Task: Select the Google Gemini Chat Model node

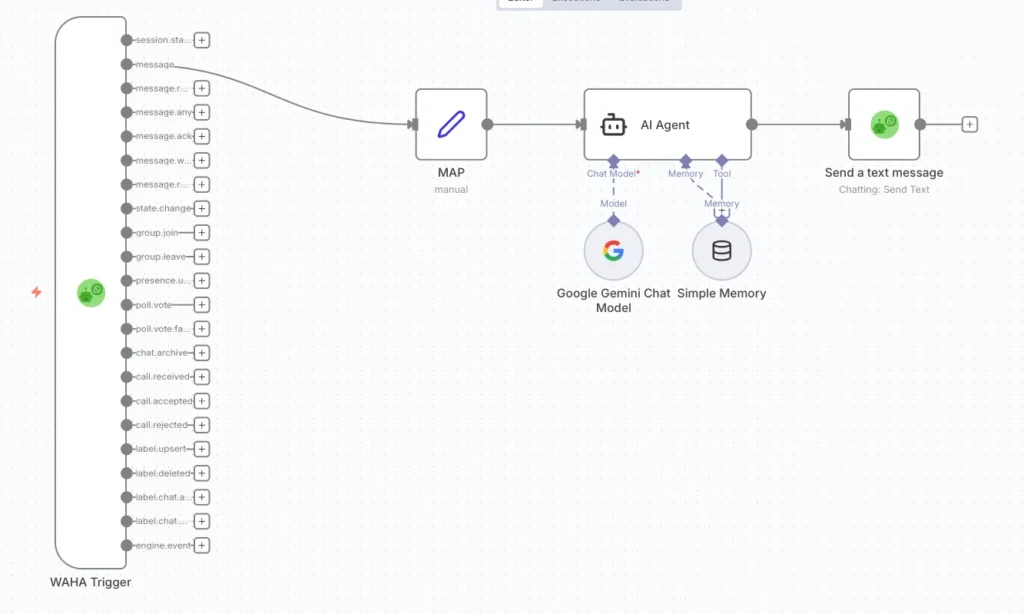Action: pyautogui.click(x=613, y=251)
